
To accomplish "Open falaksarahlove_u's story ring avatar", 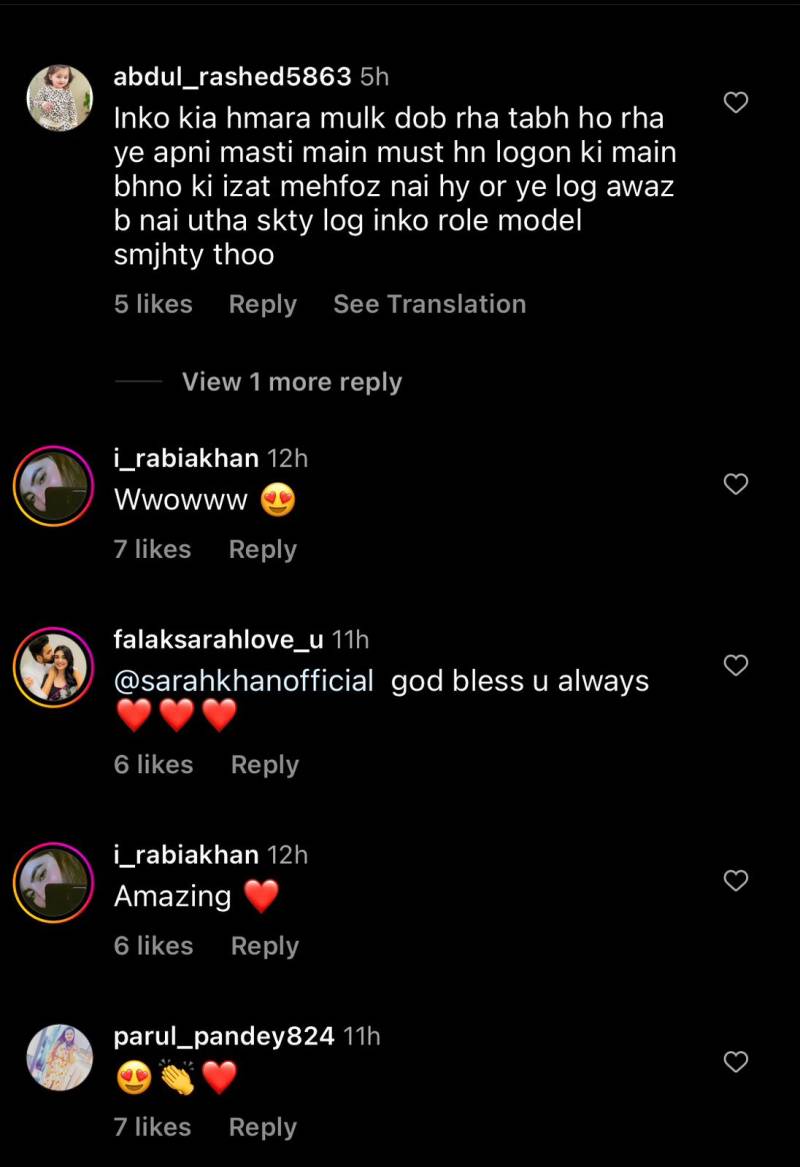I will click(54, 667).
